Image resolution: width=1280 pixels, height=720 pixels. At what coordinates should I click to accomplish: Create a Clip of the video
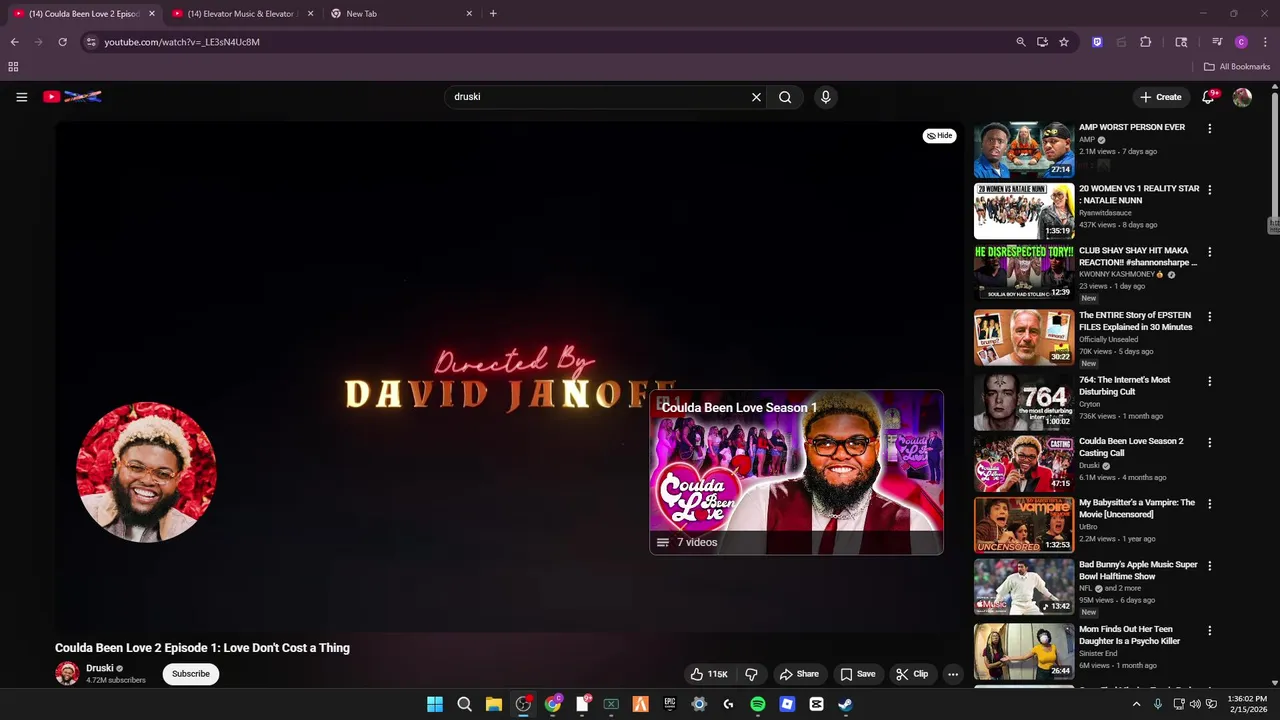912,674
